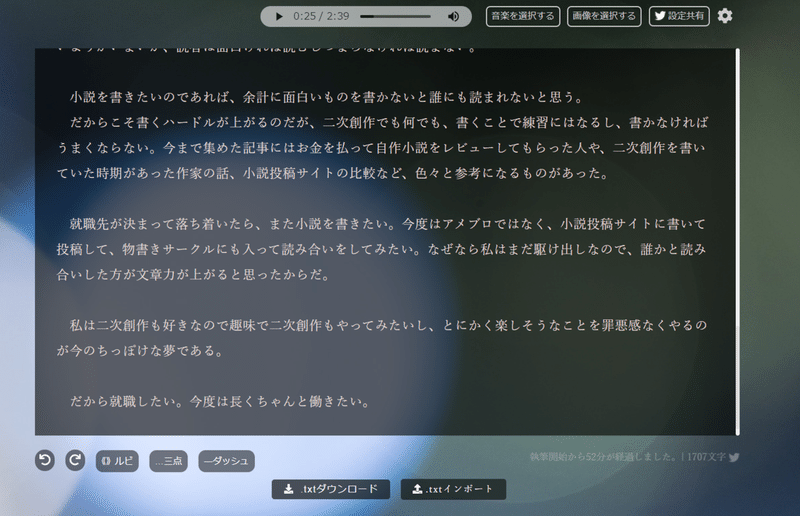The width and height of the screenshot is (800, 516).
Task: Redo the last undone edit
Action: [x=75, y=460]
